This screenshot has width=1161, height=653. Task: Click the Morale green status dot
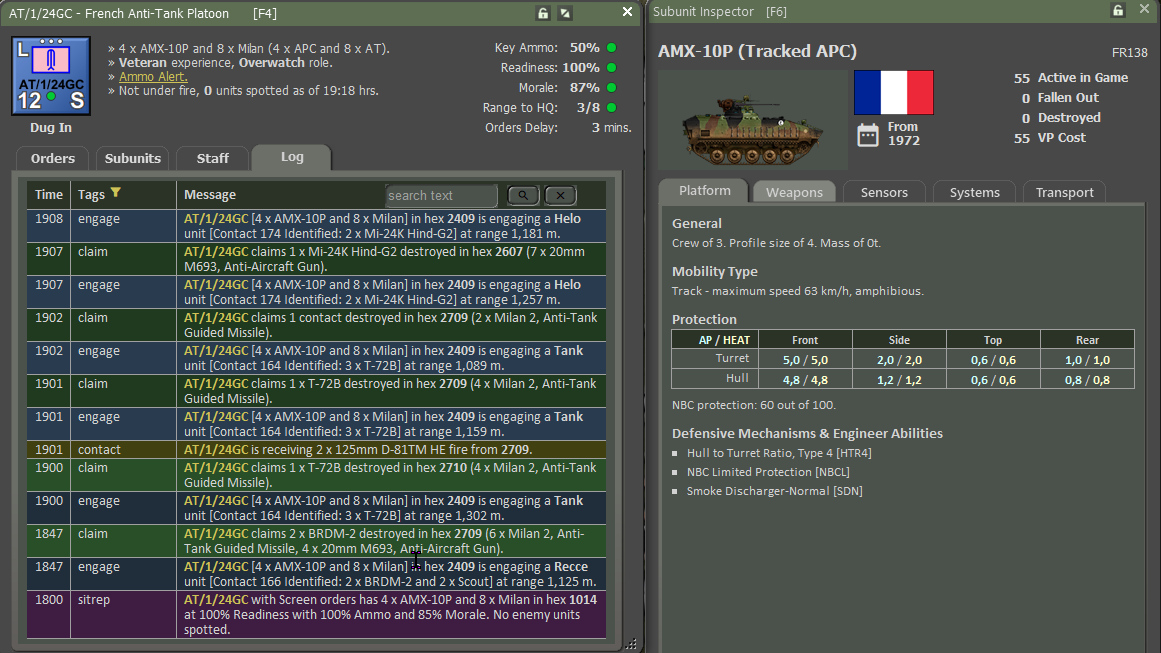click(x=612, y=87)
